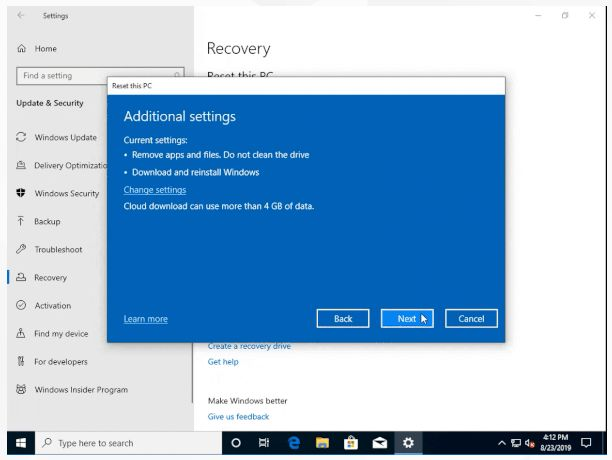Open the Windows Start menu
The height and width of the screenshot is (460, 612).
tap(21, 443)
